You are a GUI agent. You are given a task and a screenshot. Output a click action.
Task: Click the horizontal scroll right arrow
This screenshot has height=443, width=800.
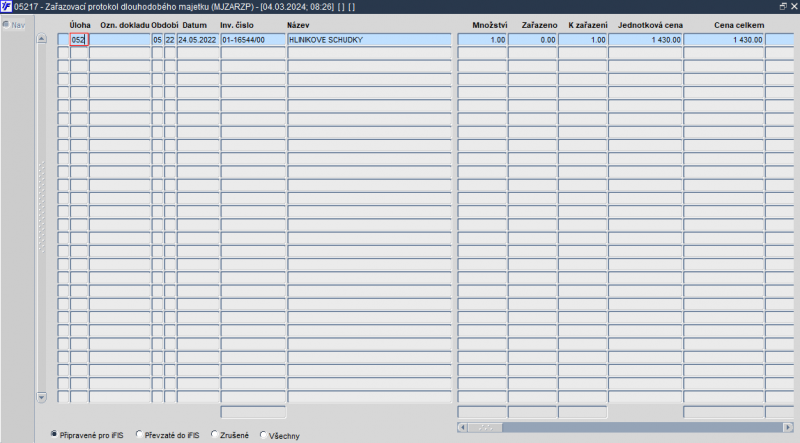[x=788, y=427]
